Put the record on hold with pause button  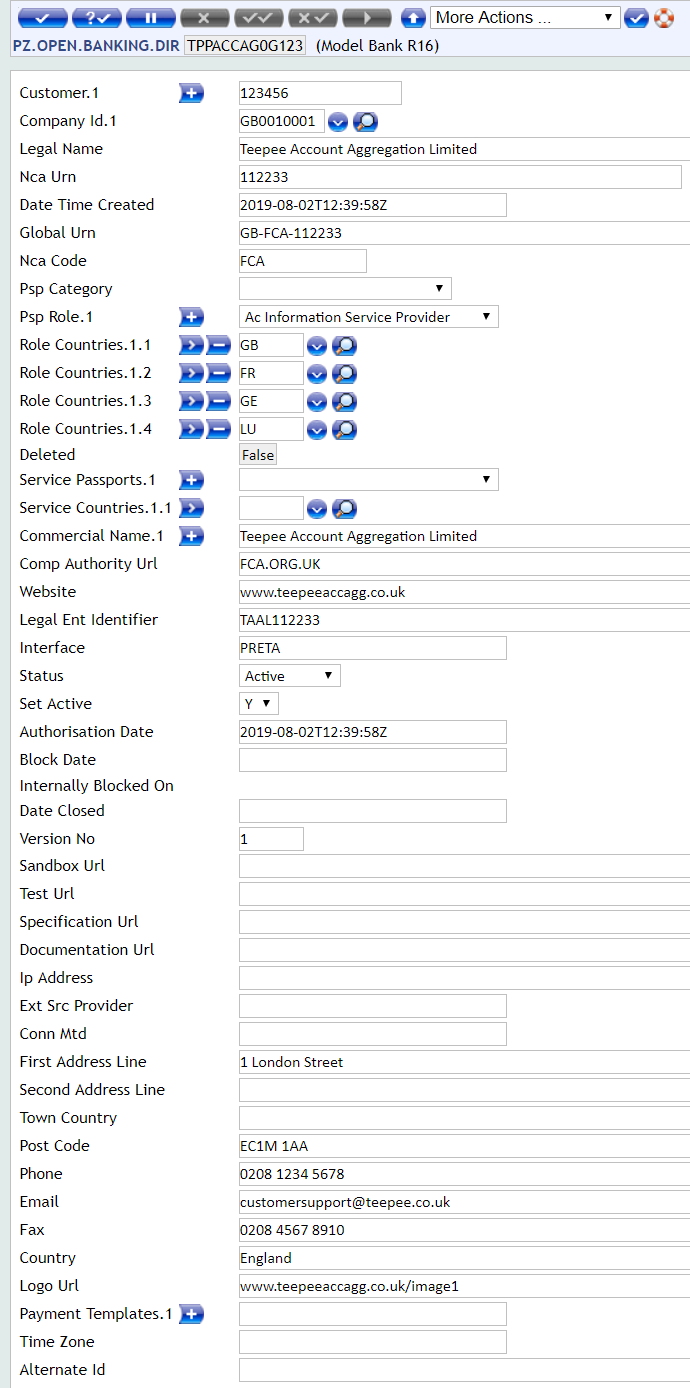point(151,18)
